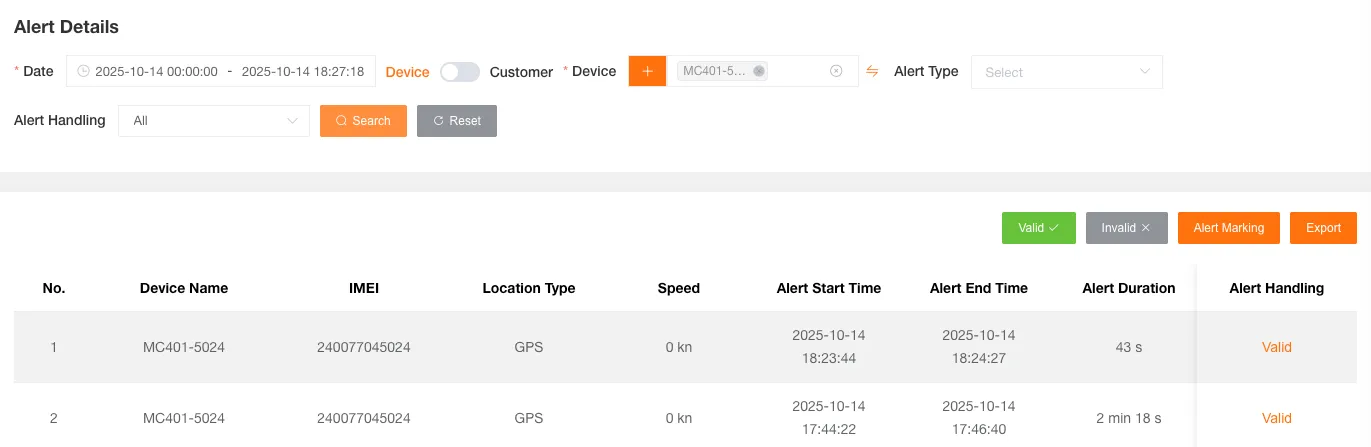Open the Alert Type dropdown
Screen dimensions: 1371x447
pyautogui.click(x=1066, y=72)
